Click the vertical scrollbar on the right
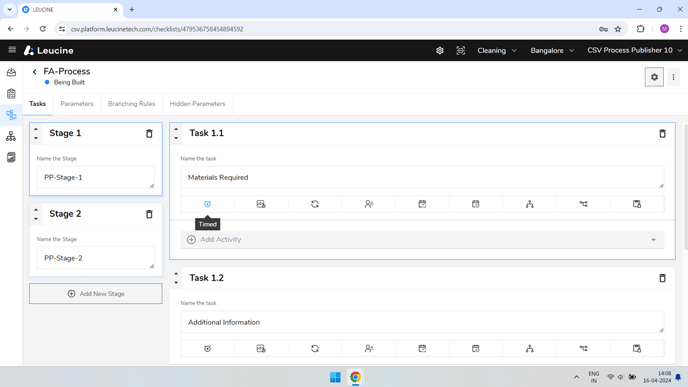The height and width of the screenshot is (387, 688). coord(685,186)
